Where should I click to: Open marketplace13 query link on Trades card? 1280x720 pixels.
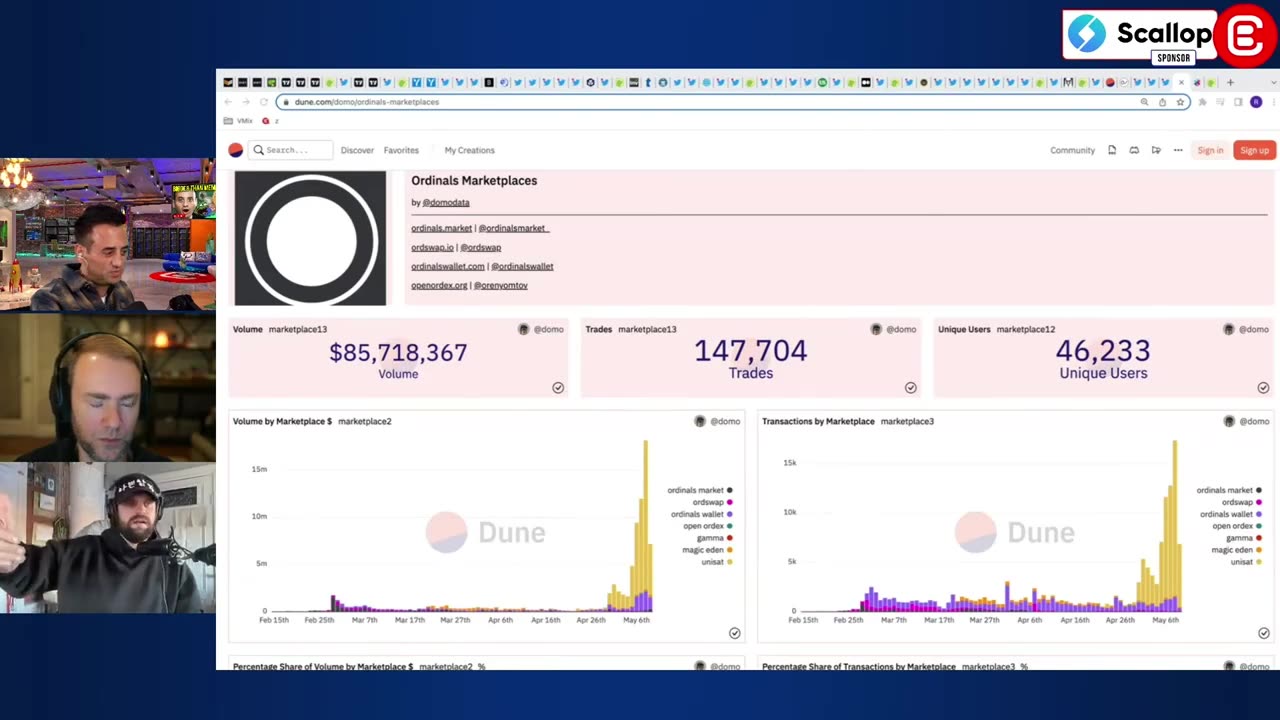647,329
